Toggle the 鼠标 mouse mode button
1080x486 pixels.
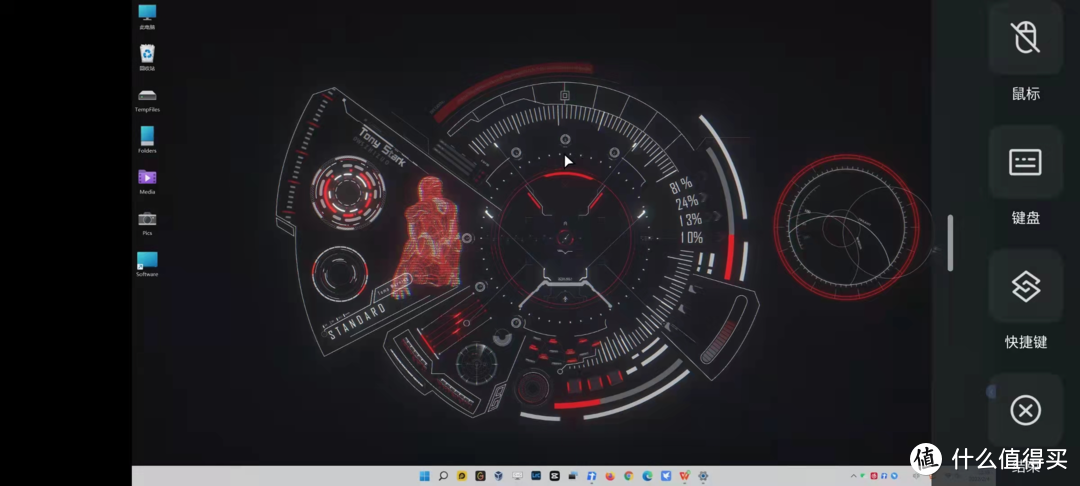(1025, 36)
